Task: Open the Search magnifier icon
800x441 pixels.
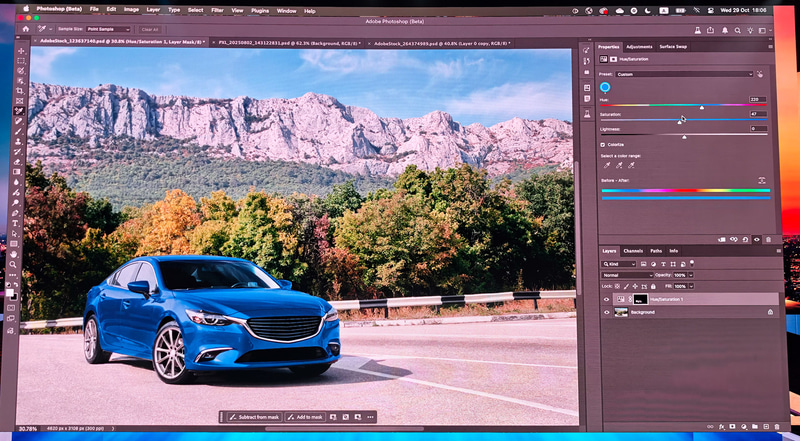Action: [x=738, y=31]
